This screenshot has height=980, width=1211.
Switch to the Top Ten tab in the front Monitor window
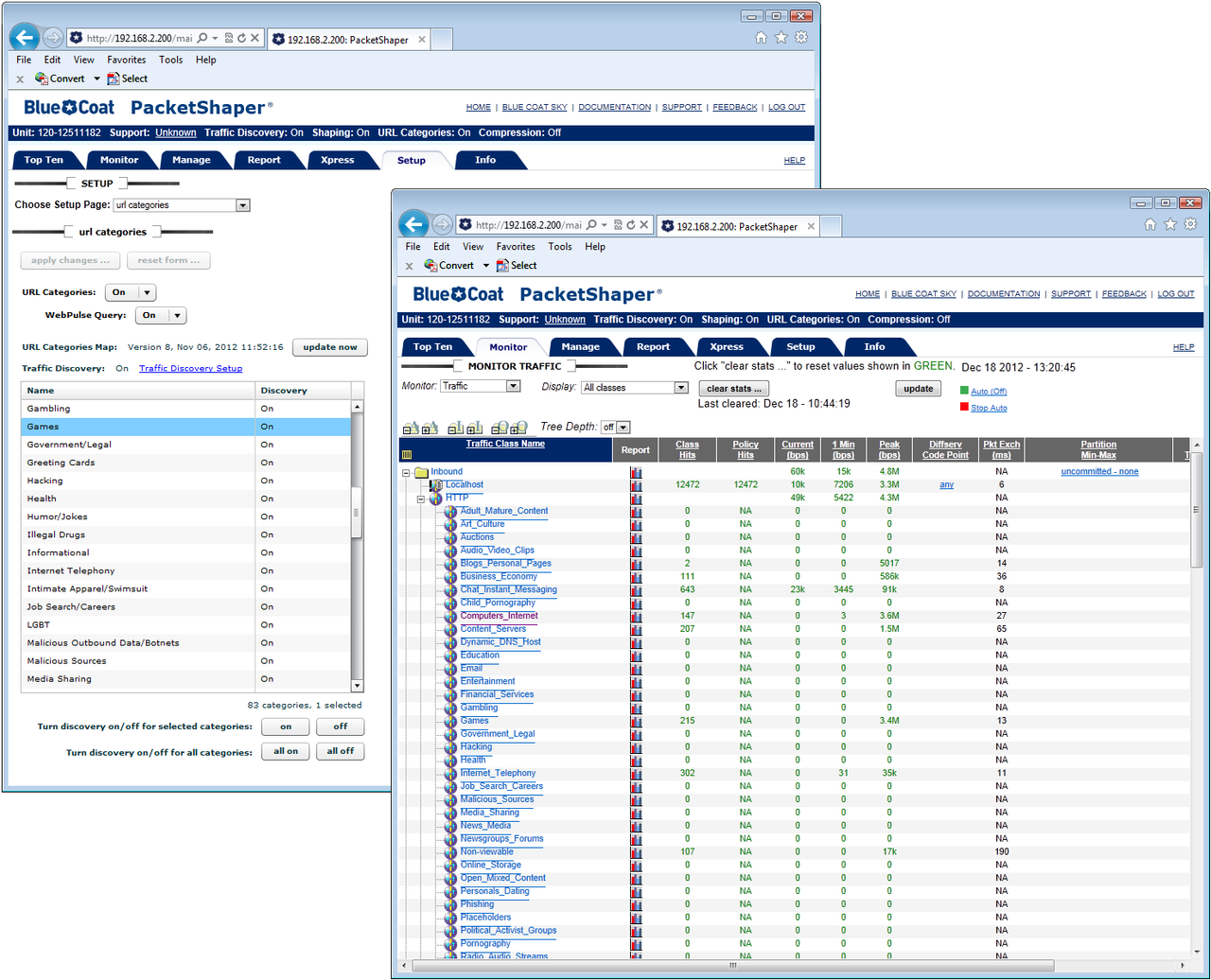tap(433, 347)
